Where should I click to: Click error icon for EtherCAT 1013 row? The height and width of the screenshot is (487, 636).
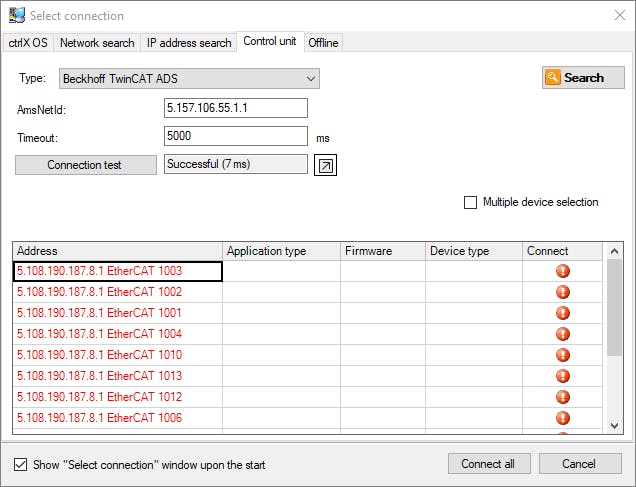click(562, 376)
